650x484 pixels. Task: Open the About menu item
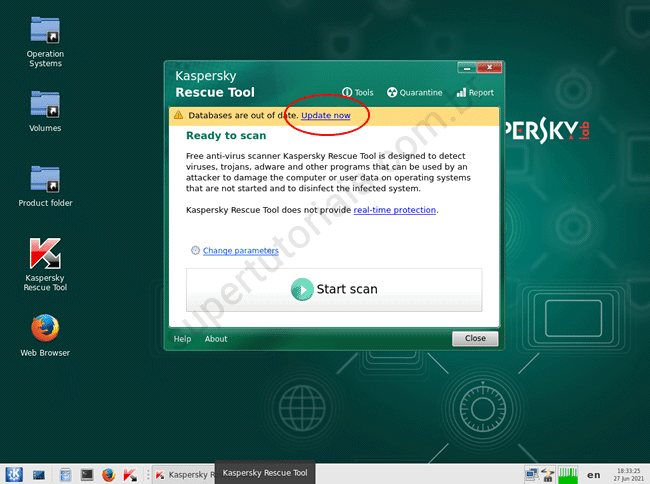[216, 339]
